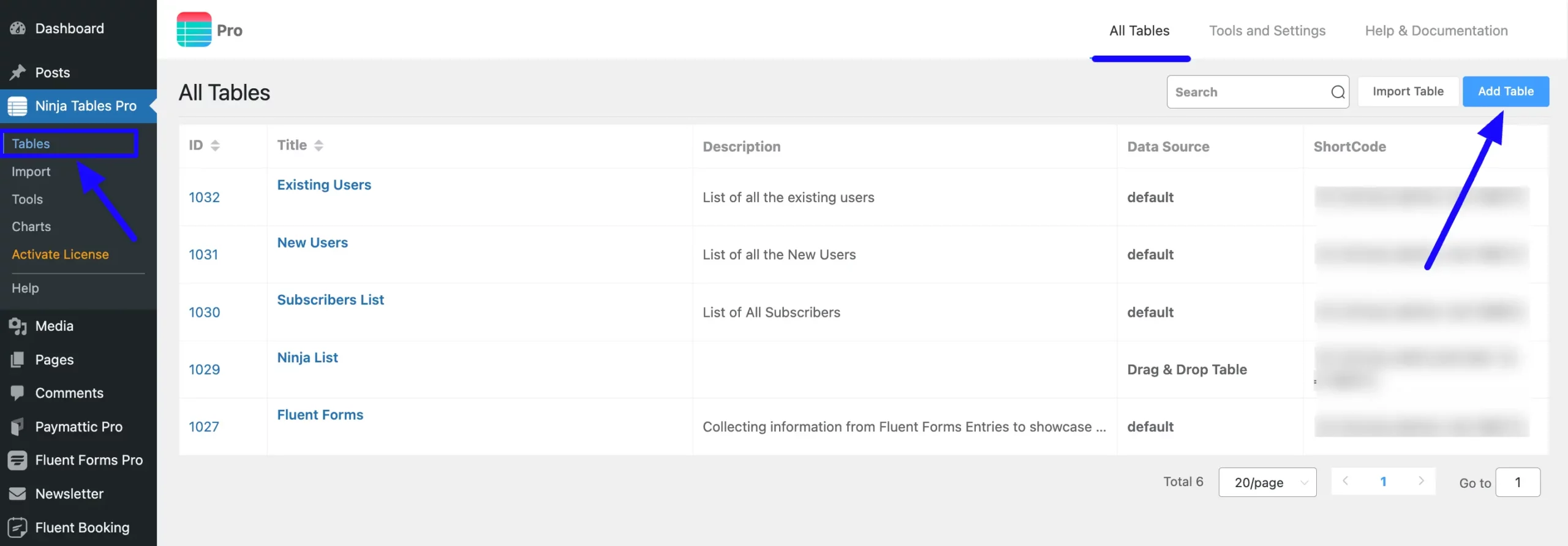Click the Fluent Forms Pro icon
The image size is (1568, 546).
18,460
